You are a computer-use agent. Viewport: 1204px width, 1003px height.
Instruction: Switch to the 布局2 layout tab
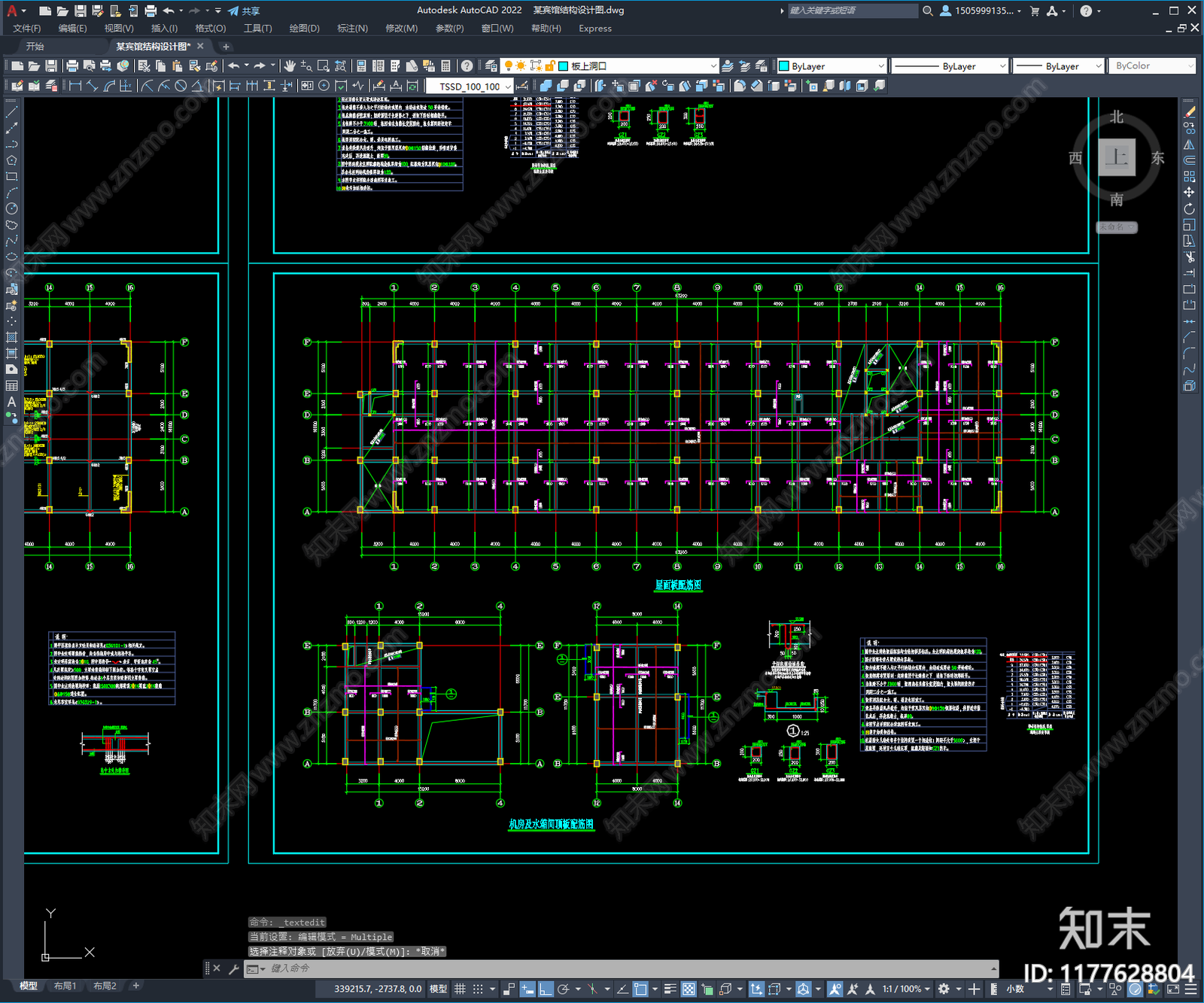point(105,986)
